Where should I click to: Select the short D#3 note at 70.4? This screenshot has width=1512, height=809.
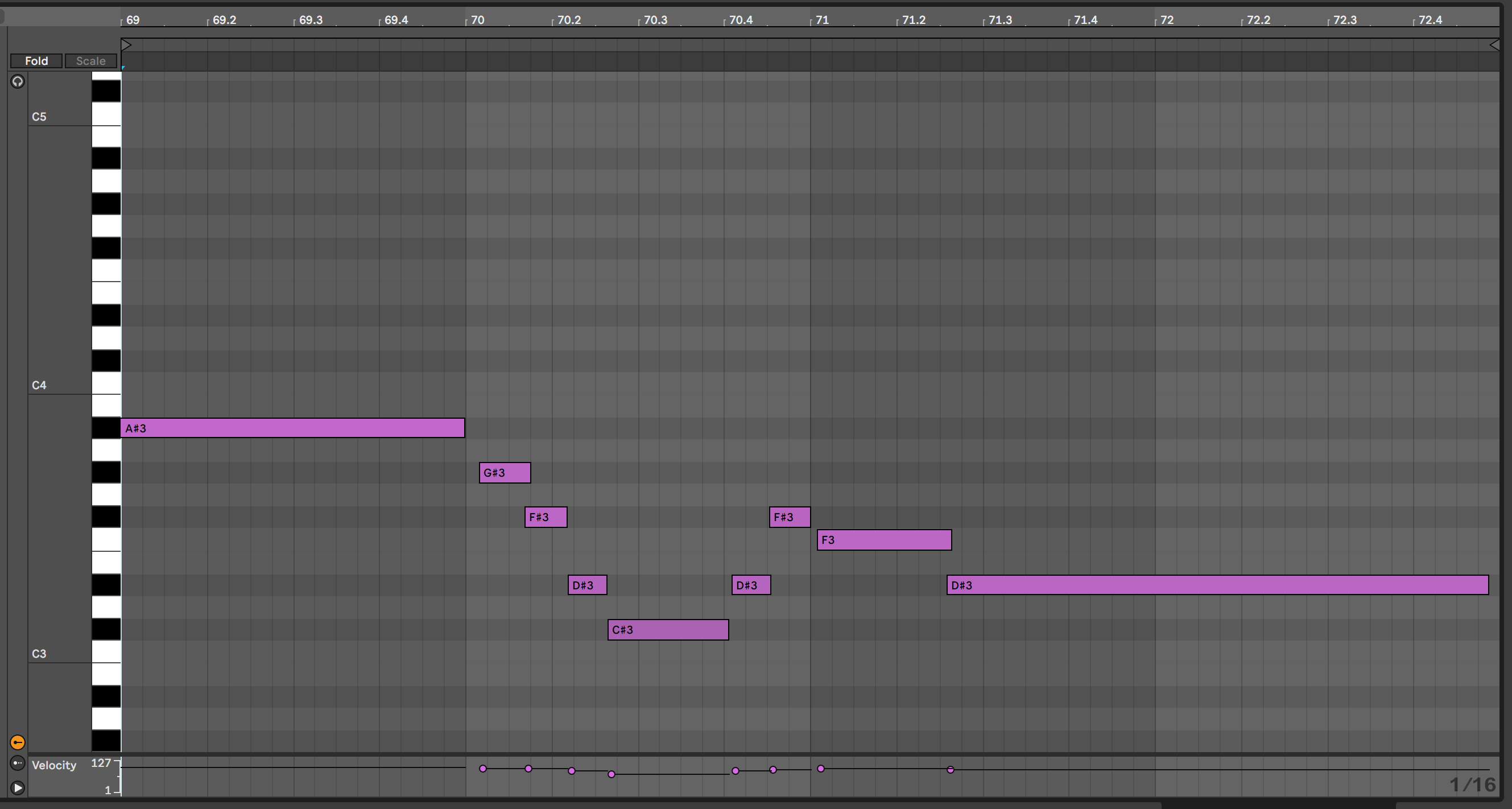751,585
